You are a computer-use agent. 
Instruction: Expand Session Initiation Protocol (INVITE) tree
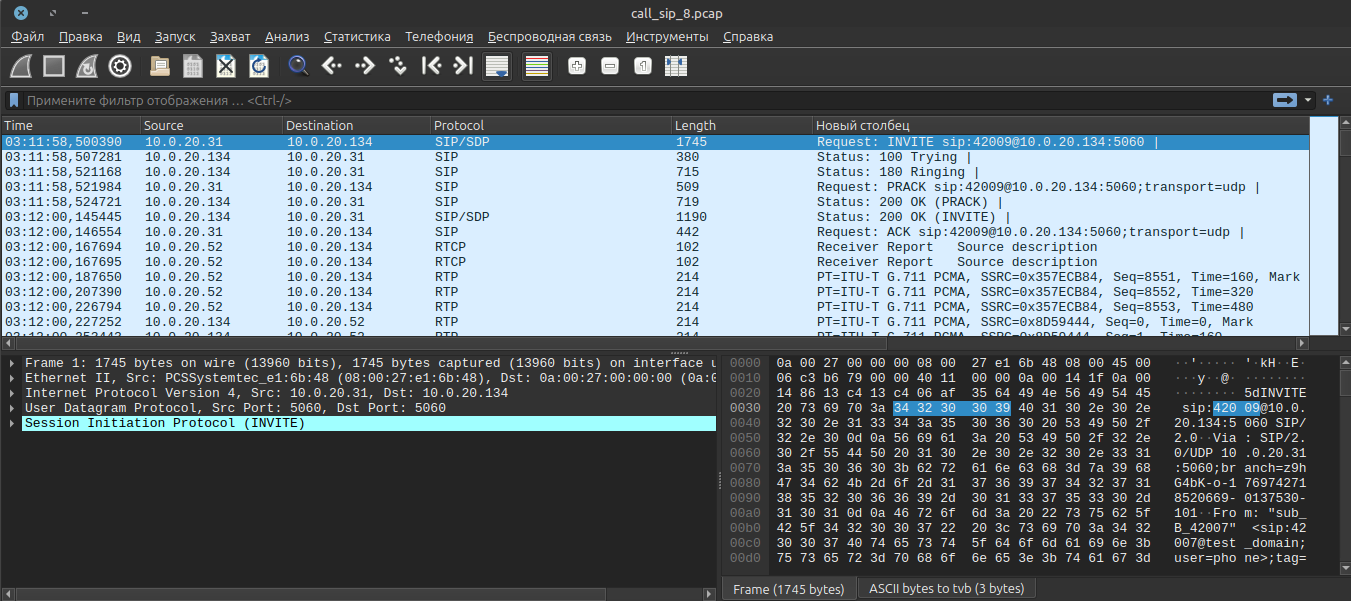(x=11, y=424)
